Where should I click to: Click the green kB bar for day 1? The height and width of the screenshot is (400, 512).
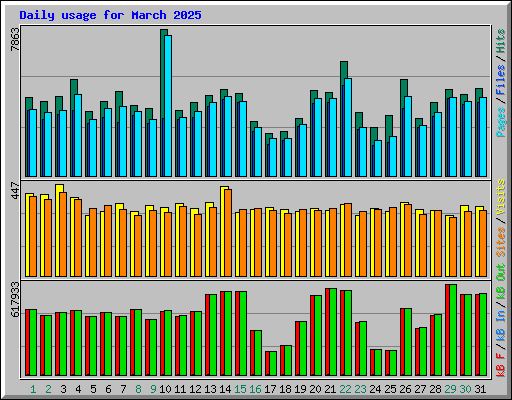[33, 342]
